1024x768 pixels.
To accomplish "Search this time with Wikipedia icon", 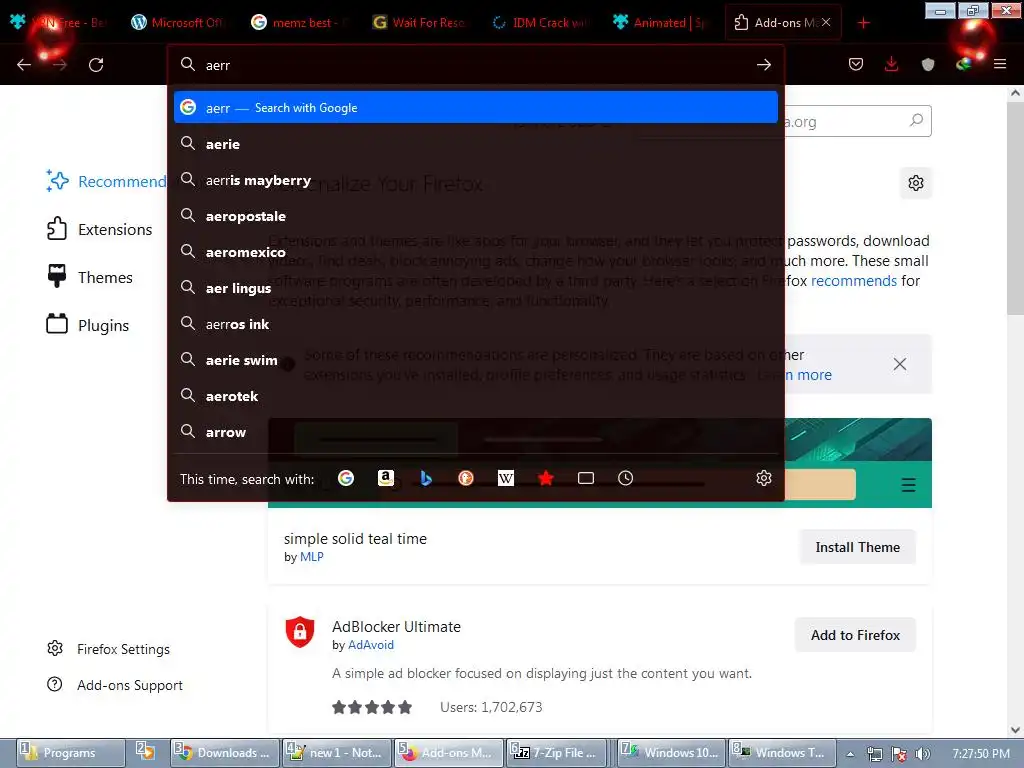I will point(505,478).
